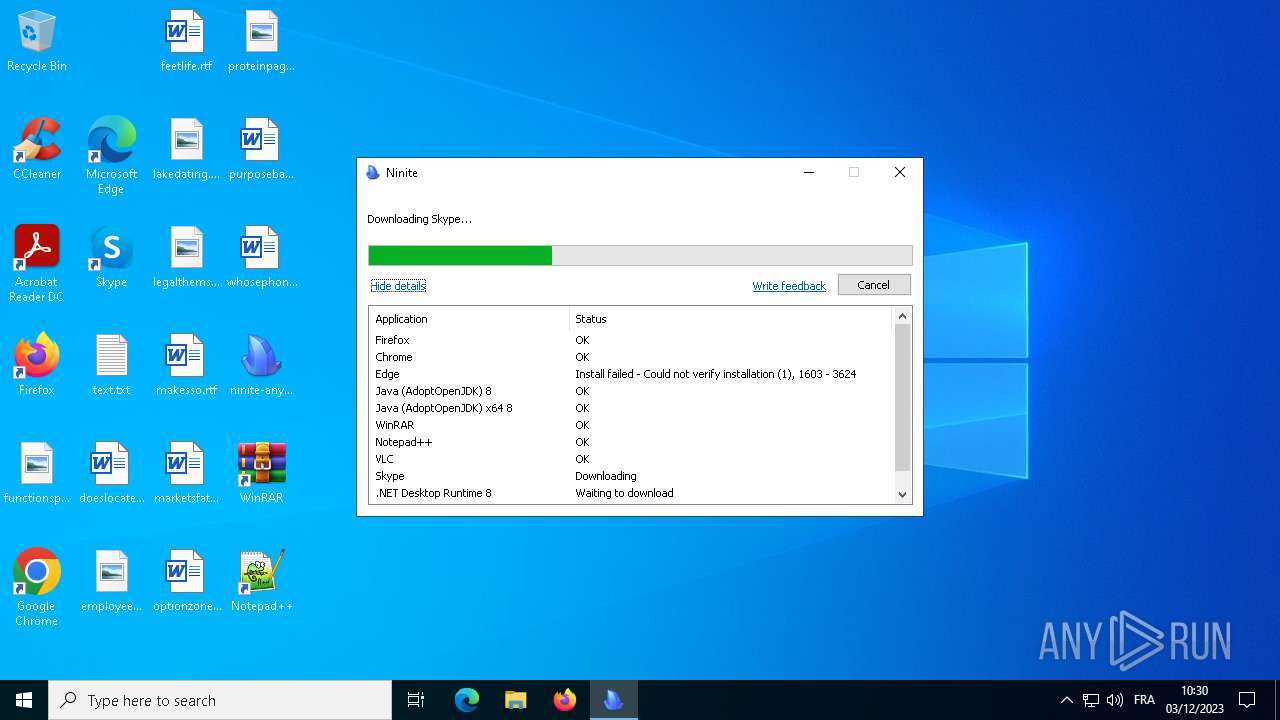Select the Acrobat Reader DC desktop icon
This screenshot has height=720, width=1280.
(37, 264)
